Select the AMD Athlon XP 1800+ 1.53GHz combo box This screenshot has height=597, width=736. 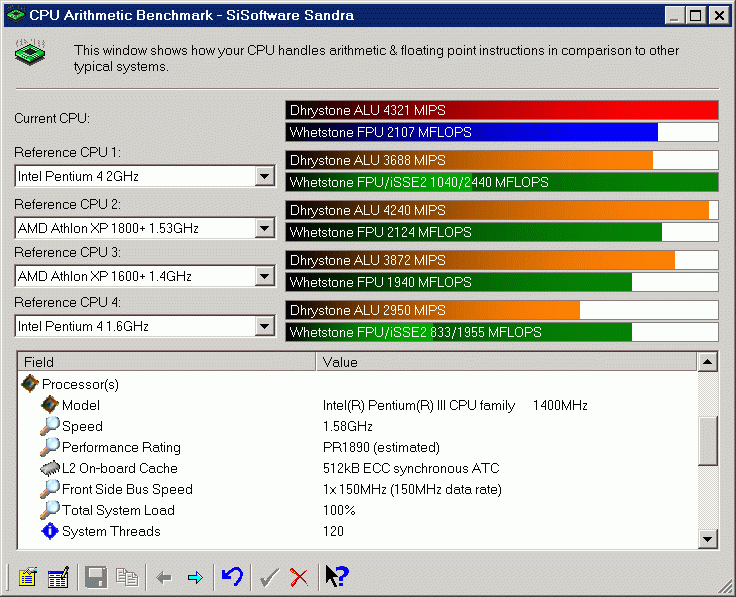pos(145,229)
